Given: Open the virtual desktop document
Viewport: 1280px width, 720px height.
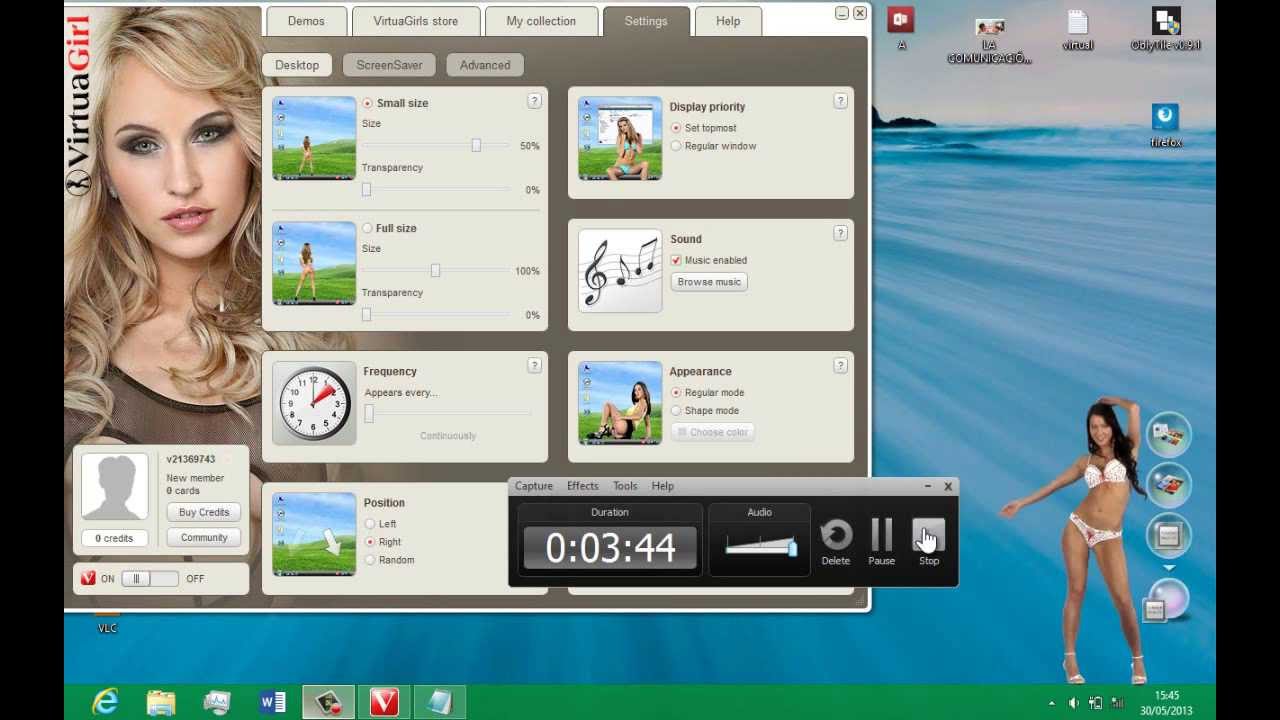Looking at the screenshot, I should pyautogui.click(x=1077, y=30).
